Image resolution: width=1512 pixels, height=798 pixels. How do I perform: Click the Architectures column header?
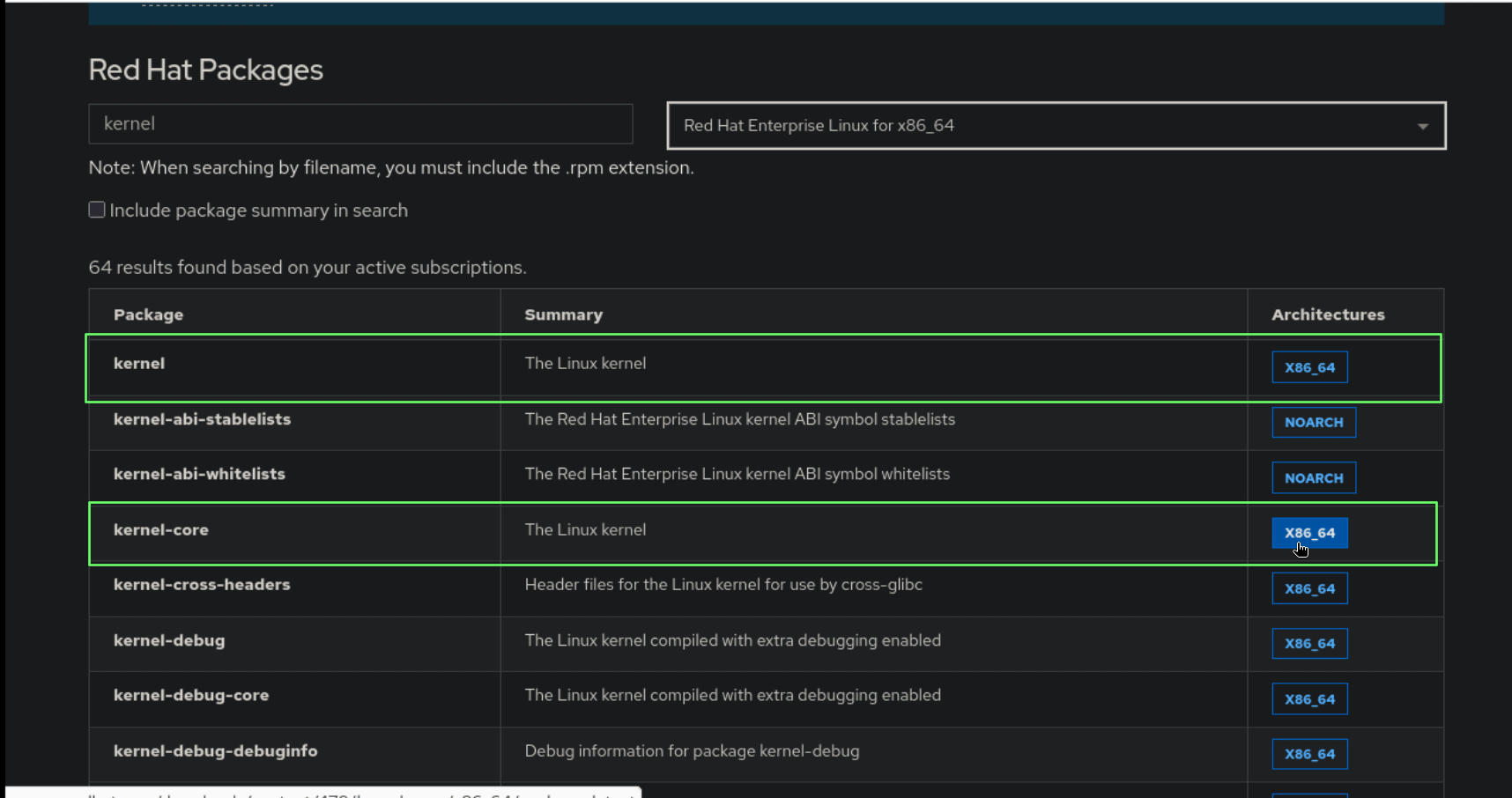pos(1328,314)
